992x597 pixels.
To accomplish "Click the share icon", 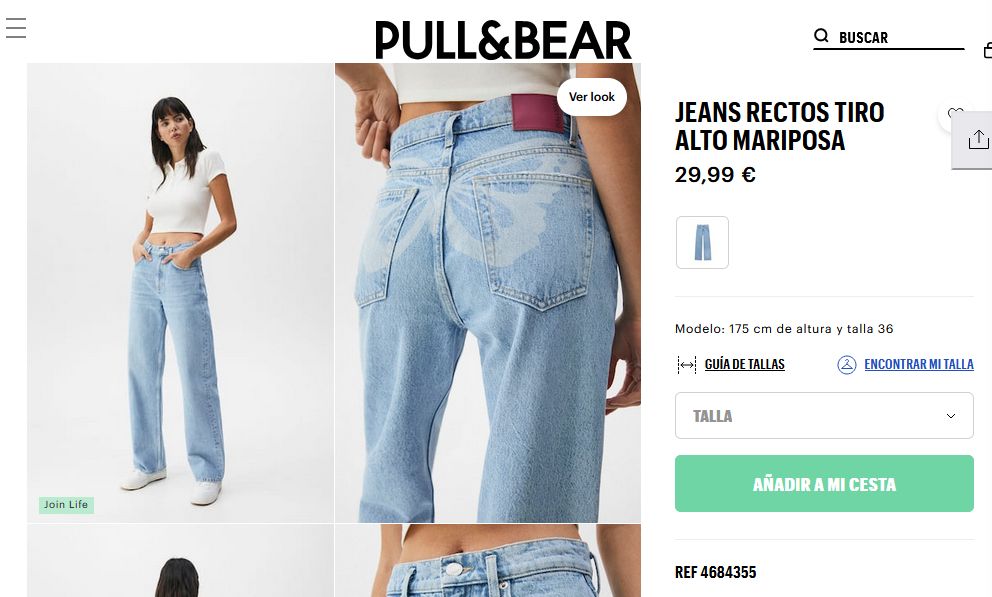I will [x=978, y=139].
